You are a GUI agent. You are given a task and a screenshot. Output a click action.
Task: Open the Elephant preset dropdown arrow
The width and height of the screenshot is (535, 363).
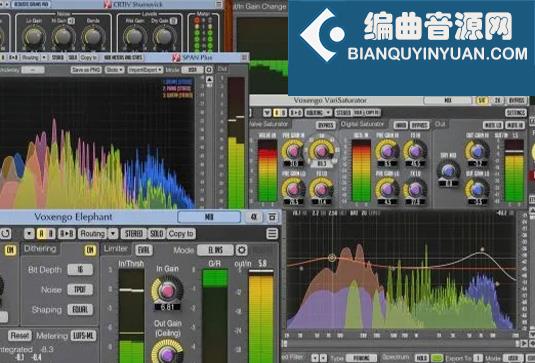(x=29, y=234)
